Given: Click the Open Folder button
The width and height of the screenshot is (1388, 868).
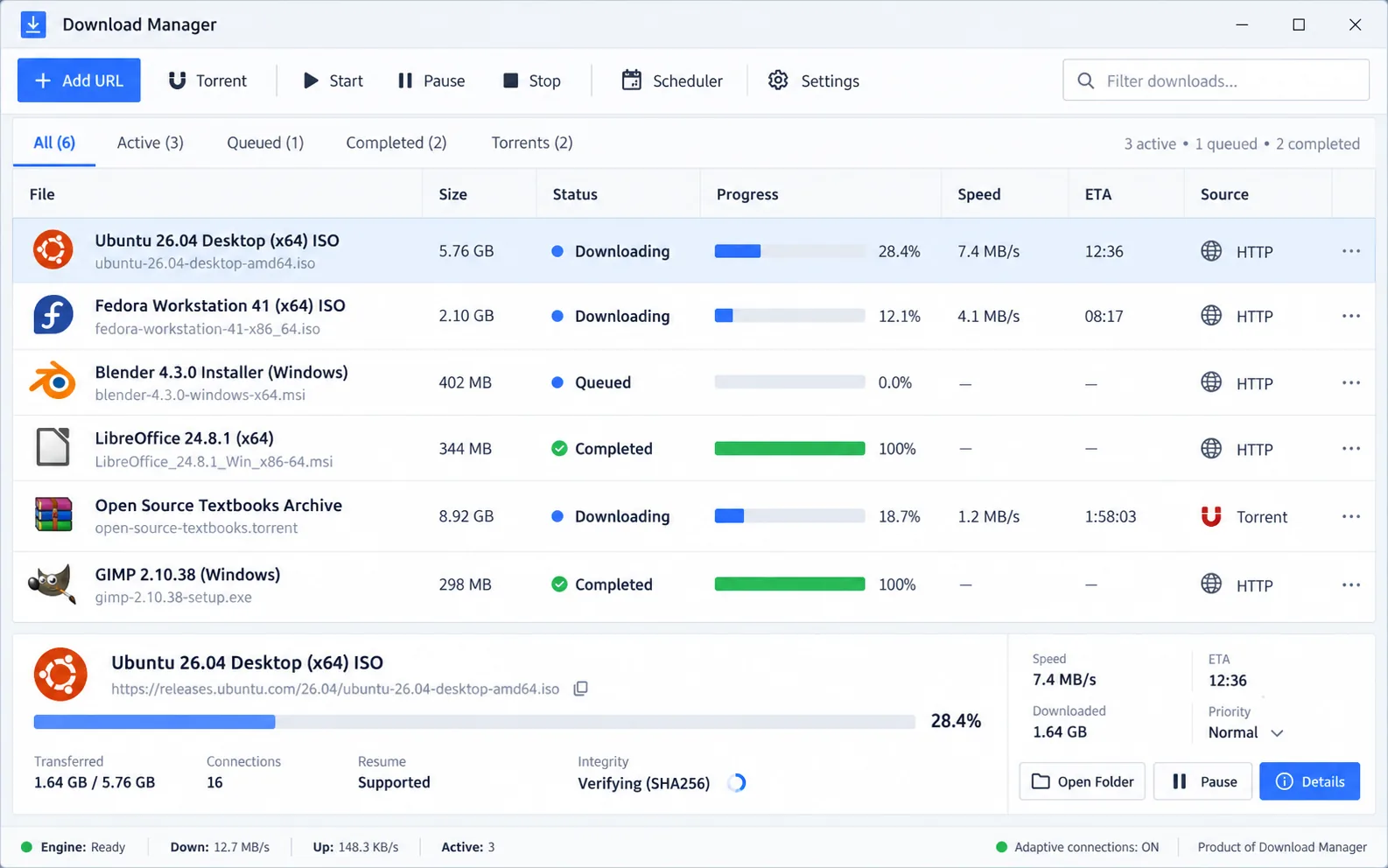Looking at the screenshot, I should tap(1083, 781).
